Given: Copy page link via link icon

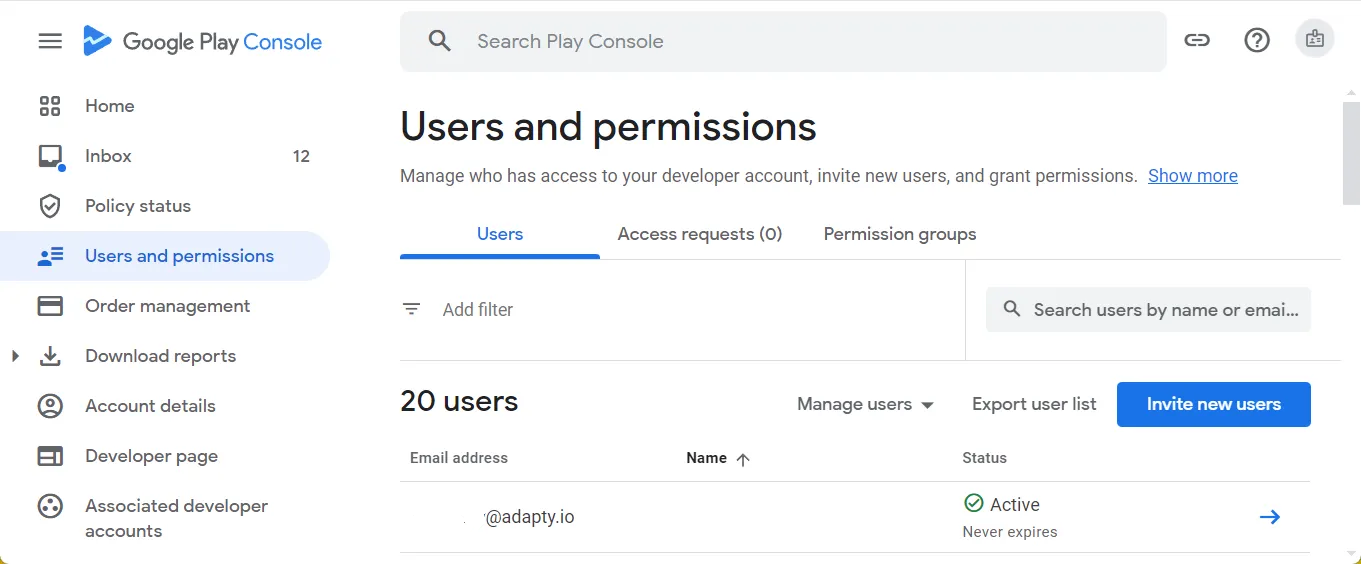Looking at the screenshot, I should (x=1197, y=40).
